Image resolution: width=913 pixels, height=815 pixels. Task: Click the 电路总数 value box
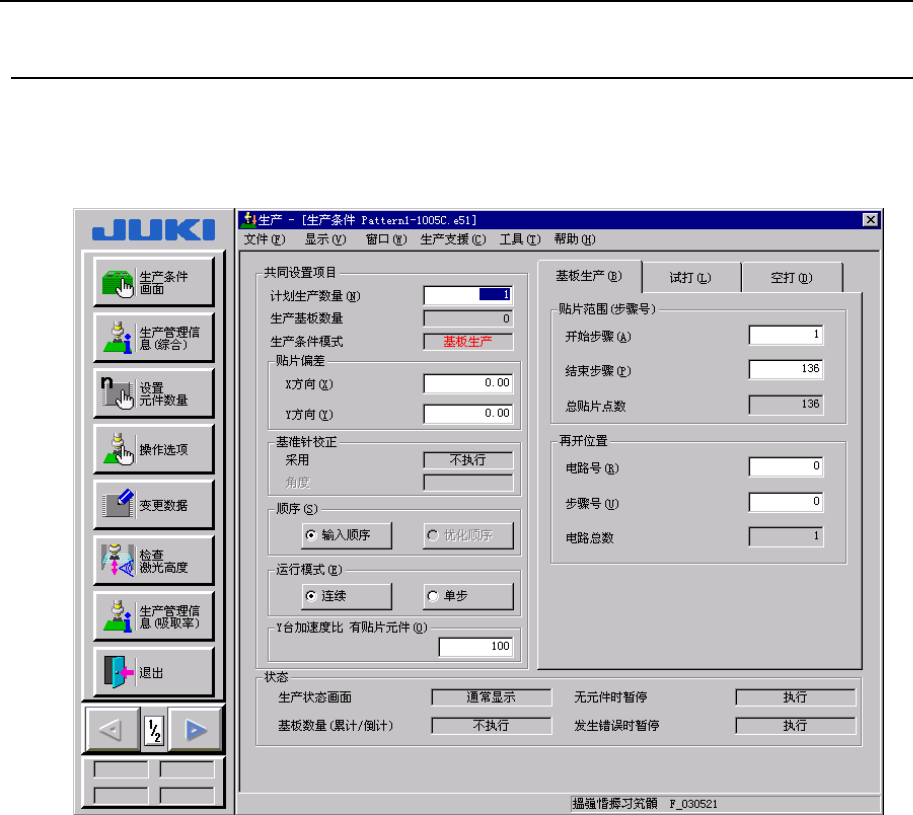coord(785,536)
